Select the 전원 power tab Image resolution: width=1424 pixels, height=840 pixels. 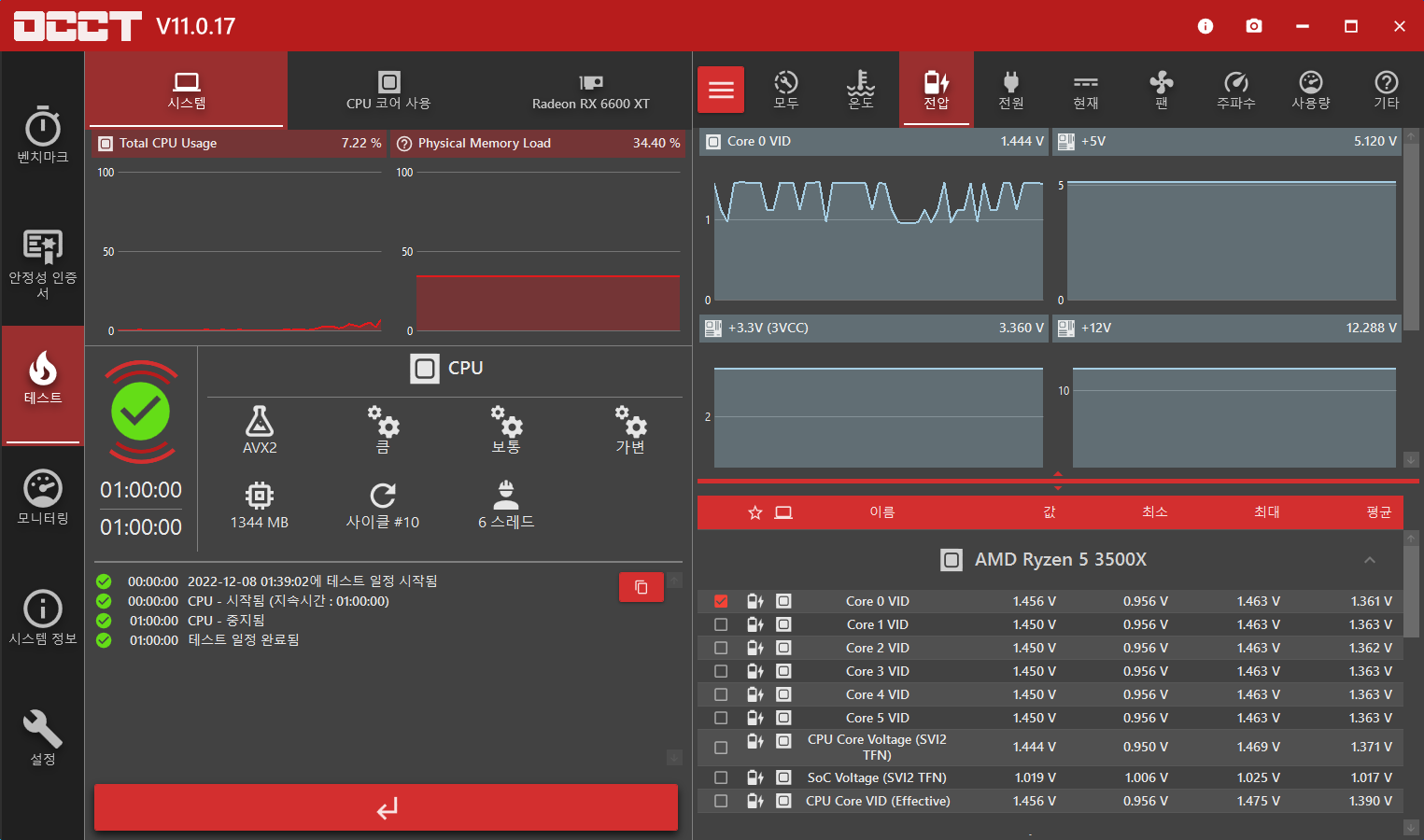tap(1011, 90)
